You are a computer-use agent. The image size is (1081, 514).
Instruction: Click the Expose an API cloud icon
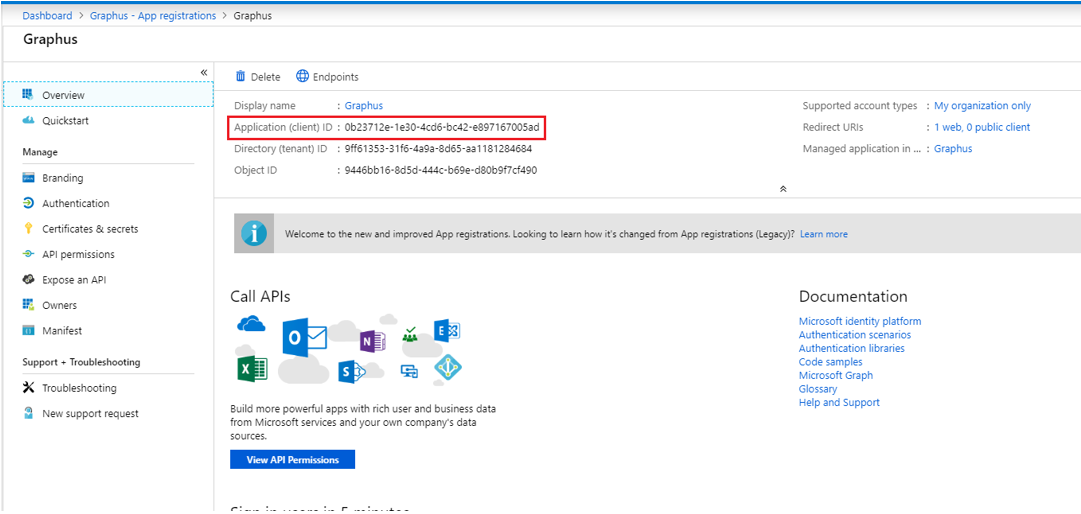pyautogui.click(x=28, y=280)
